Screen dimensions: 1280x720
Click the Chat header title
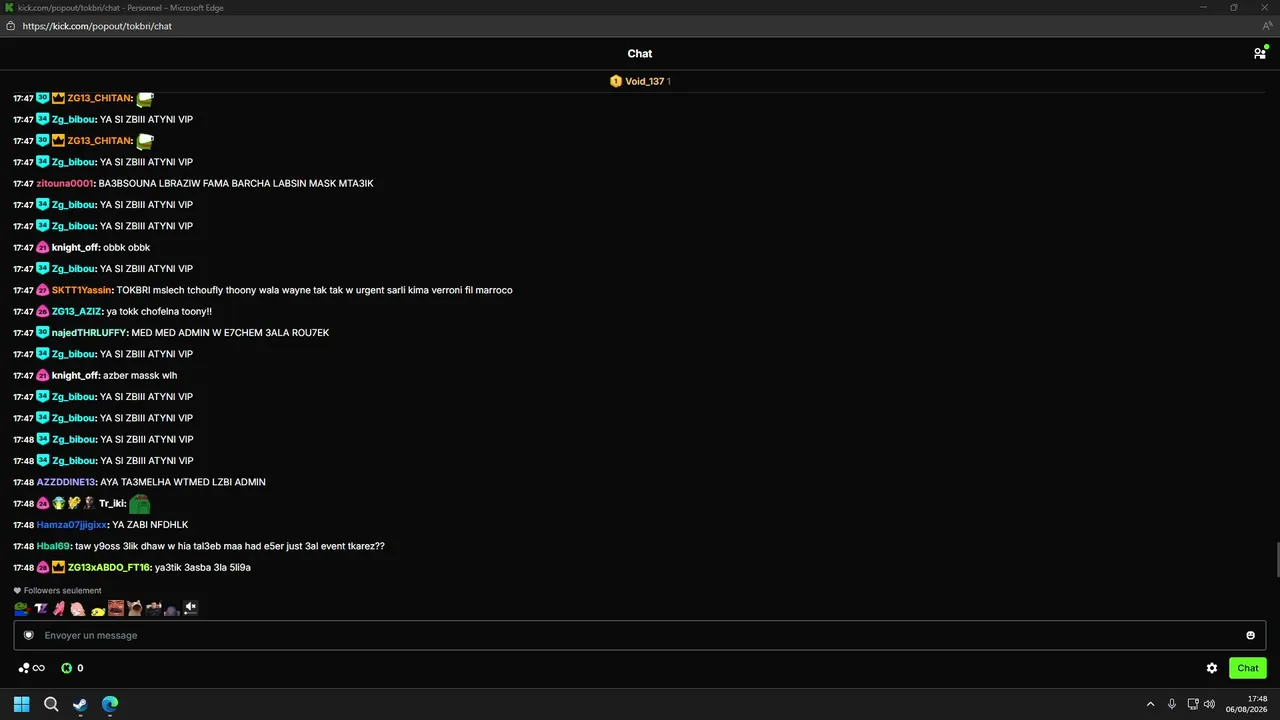pyautogui.click(x=640, y=53)
